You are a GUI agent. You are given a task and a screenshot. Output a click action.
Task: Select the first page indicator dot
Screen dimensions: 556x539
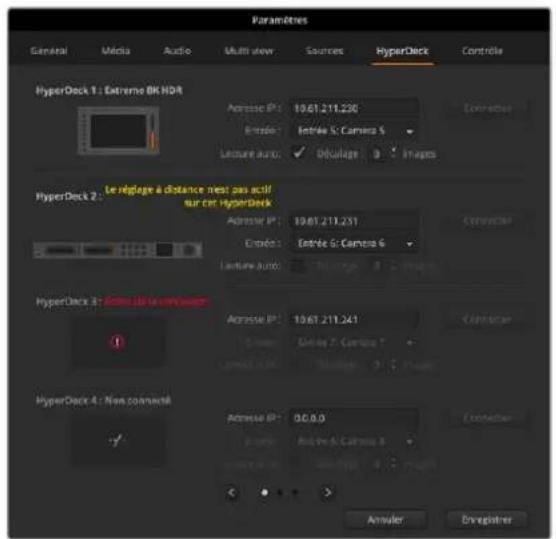[x=265, y=493]
